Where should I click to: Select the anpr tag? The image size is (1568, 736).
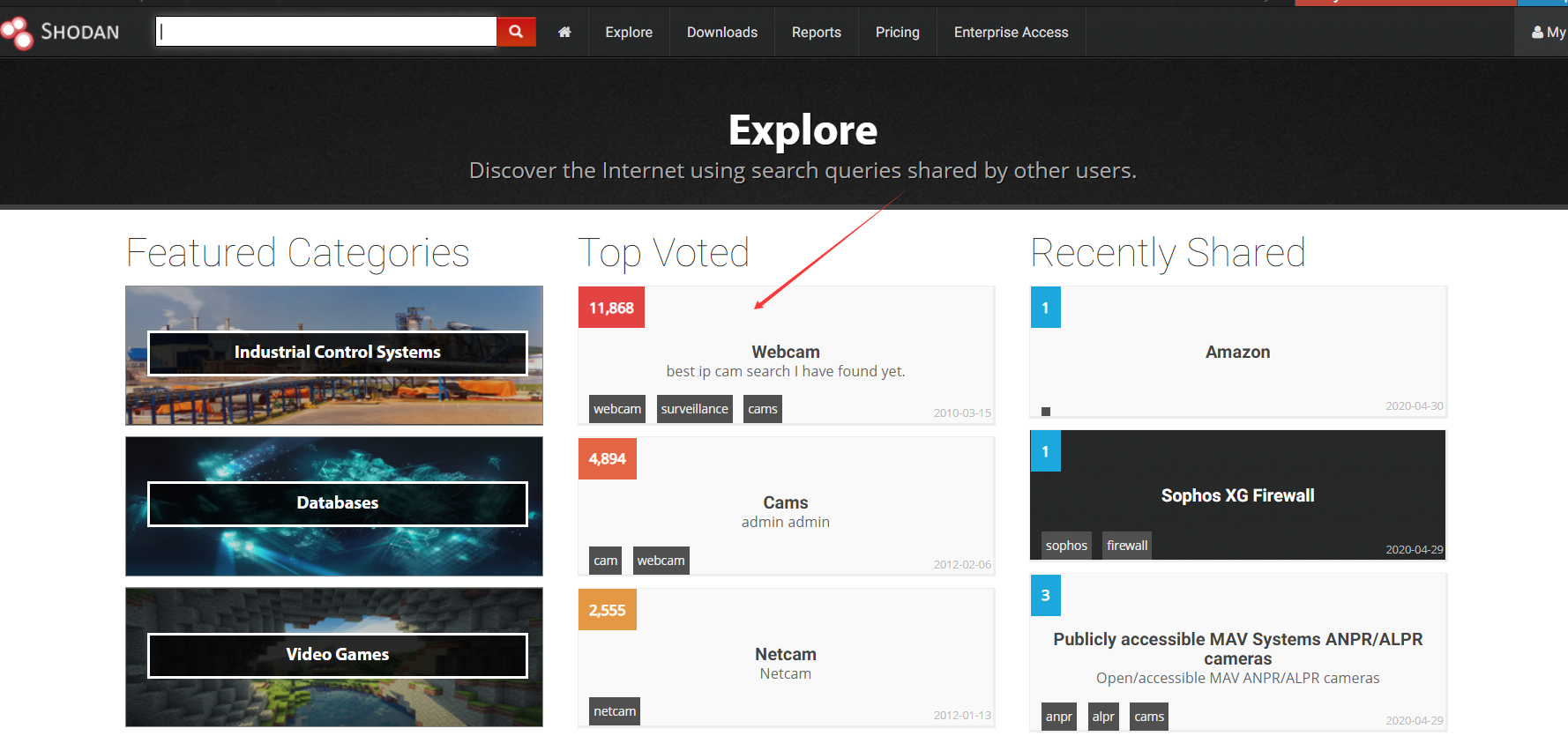pyautogui.click(x=1059, y=717)
